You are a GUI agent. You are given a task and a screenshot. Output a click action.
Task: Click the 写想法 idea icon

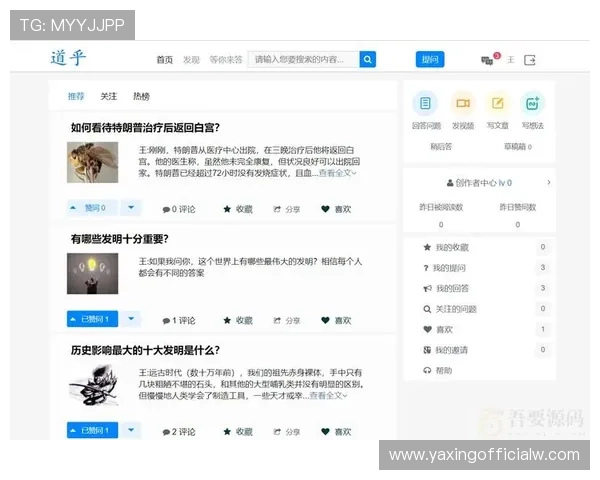coord(532,103)
